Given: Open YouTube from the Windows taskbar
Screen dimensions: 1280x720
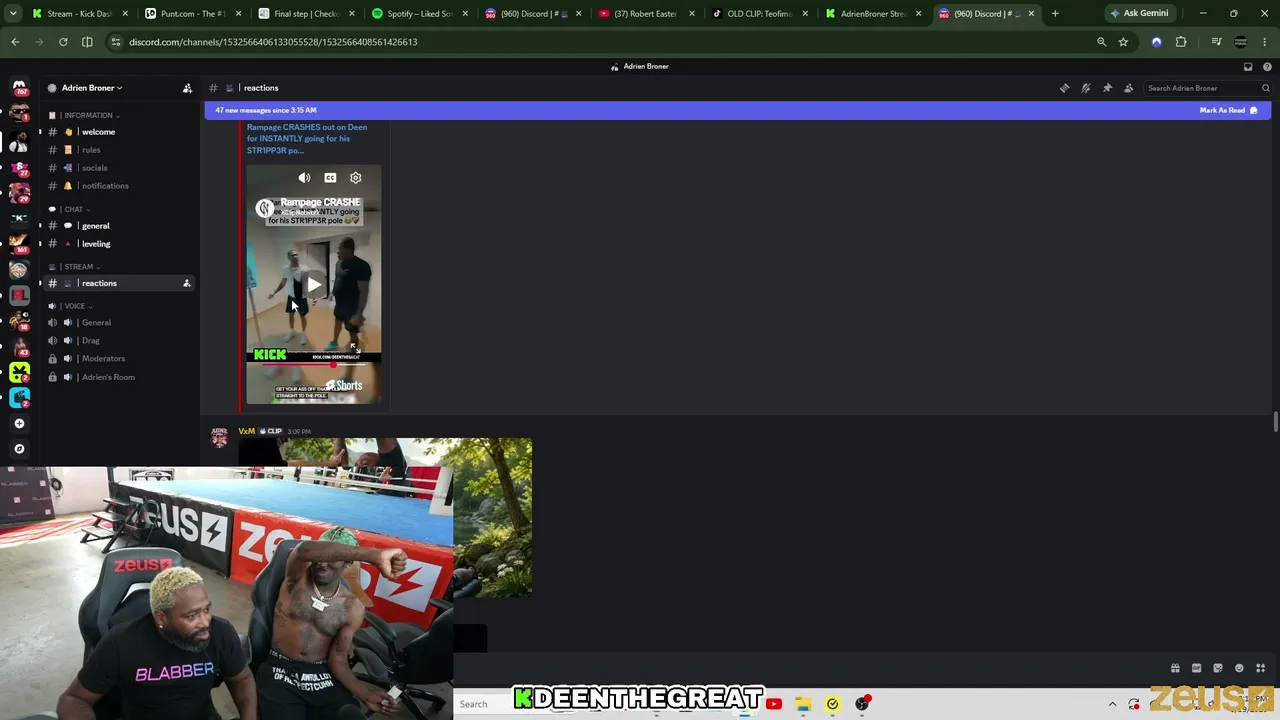Looking at the screenshot, I should [774, 704].
